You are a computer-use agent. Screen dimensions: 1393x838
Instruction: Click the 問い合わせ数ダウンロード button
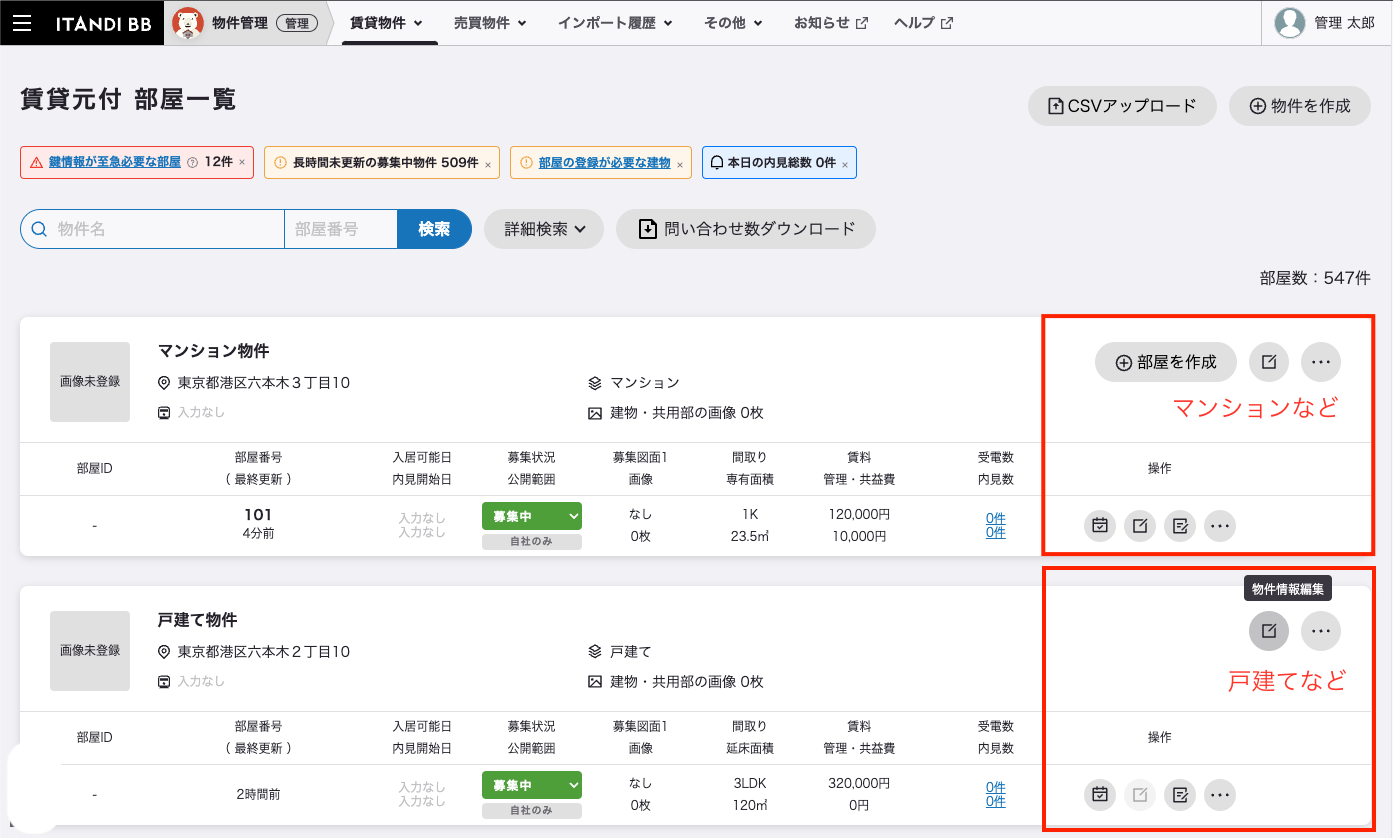pos(746,229)
